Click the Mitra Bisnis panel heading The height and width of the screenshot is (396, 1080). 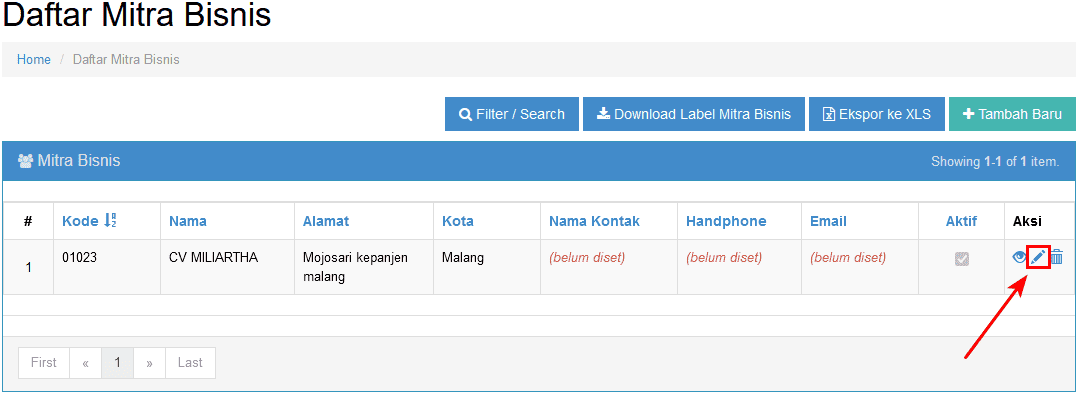tap(69, 161)
